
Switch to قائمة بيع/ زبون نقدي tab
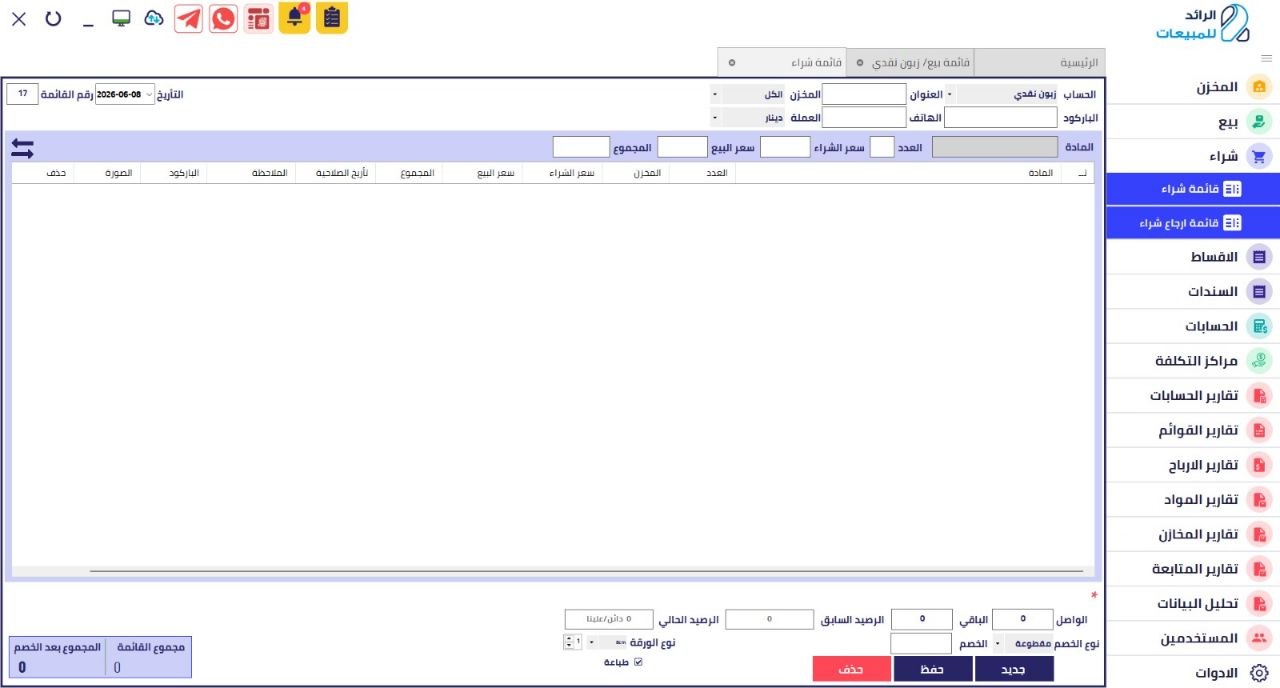[910, 62]
